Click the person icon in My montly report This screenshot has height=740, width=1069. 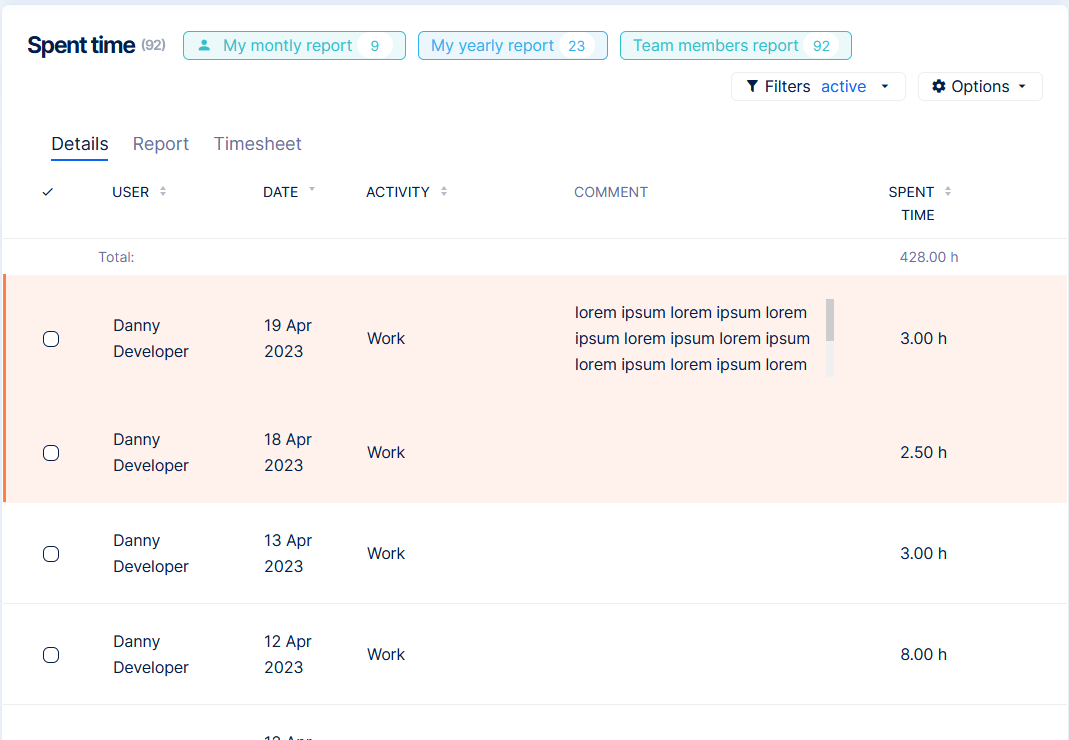pos(205,46)
